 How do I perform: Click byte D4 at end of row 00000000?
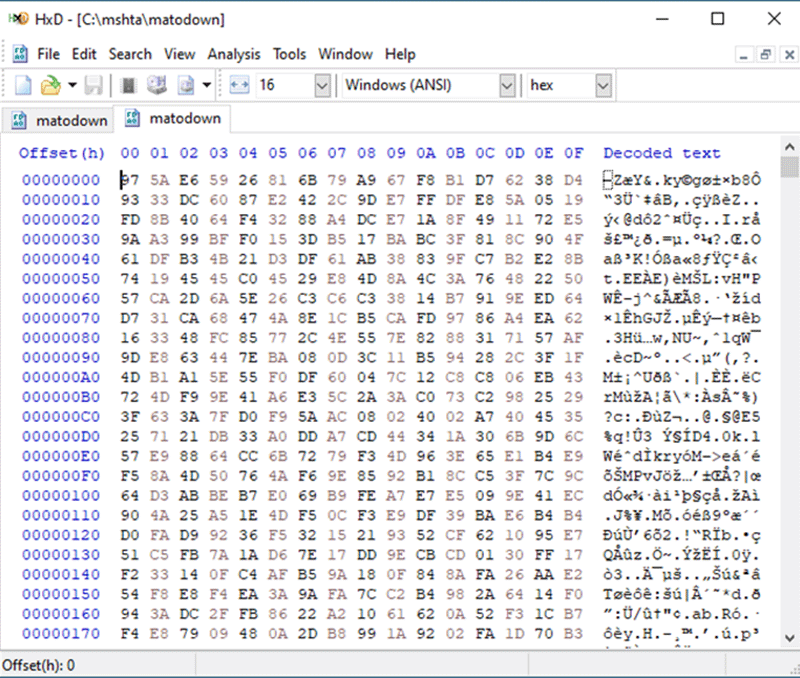[573, 180]
